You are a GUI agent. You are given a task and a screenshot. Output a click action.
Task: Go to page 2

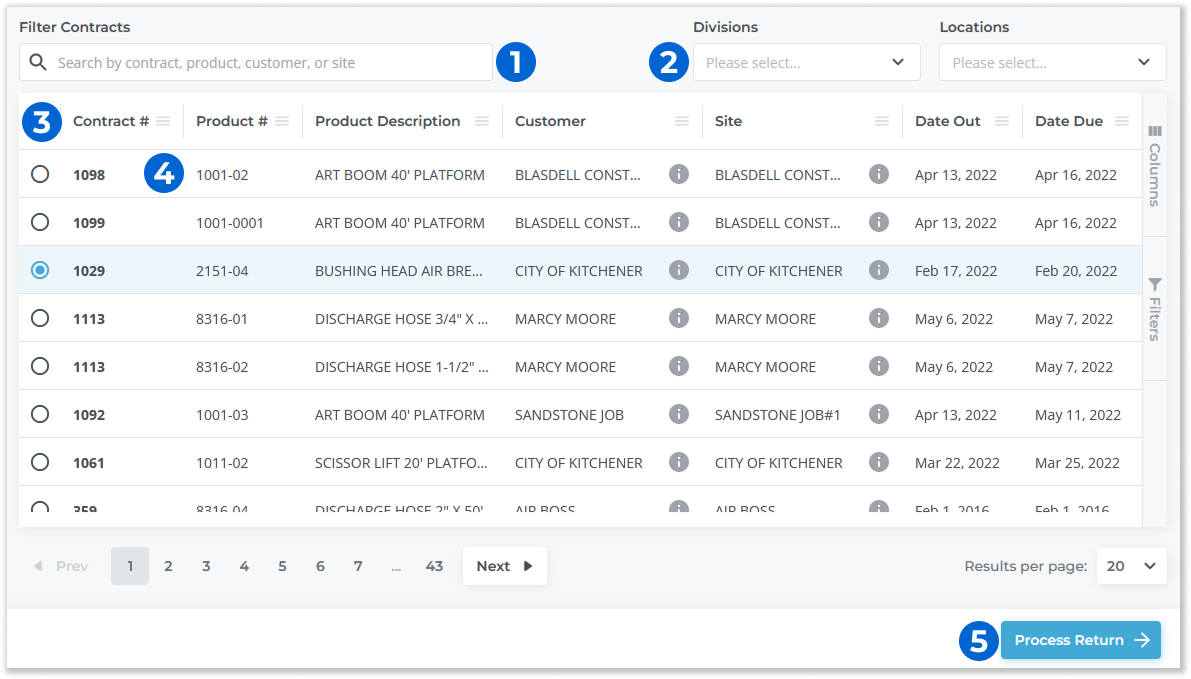pos(168,566)
